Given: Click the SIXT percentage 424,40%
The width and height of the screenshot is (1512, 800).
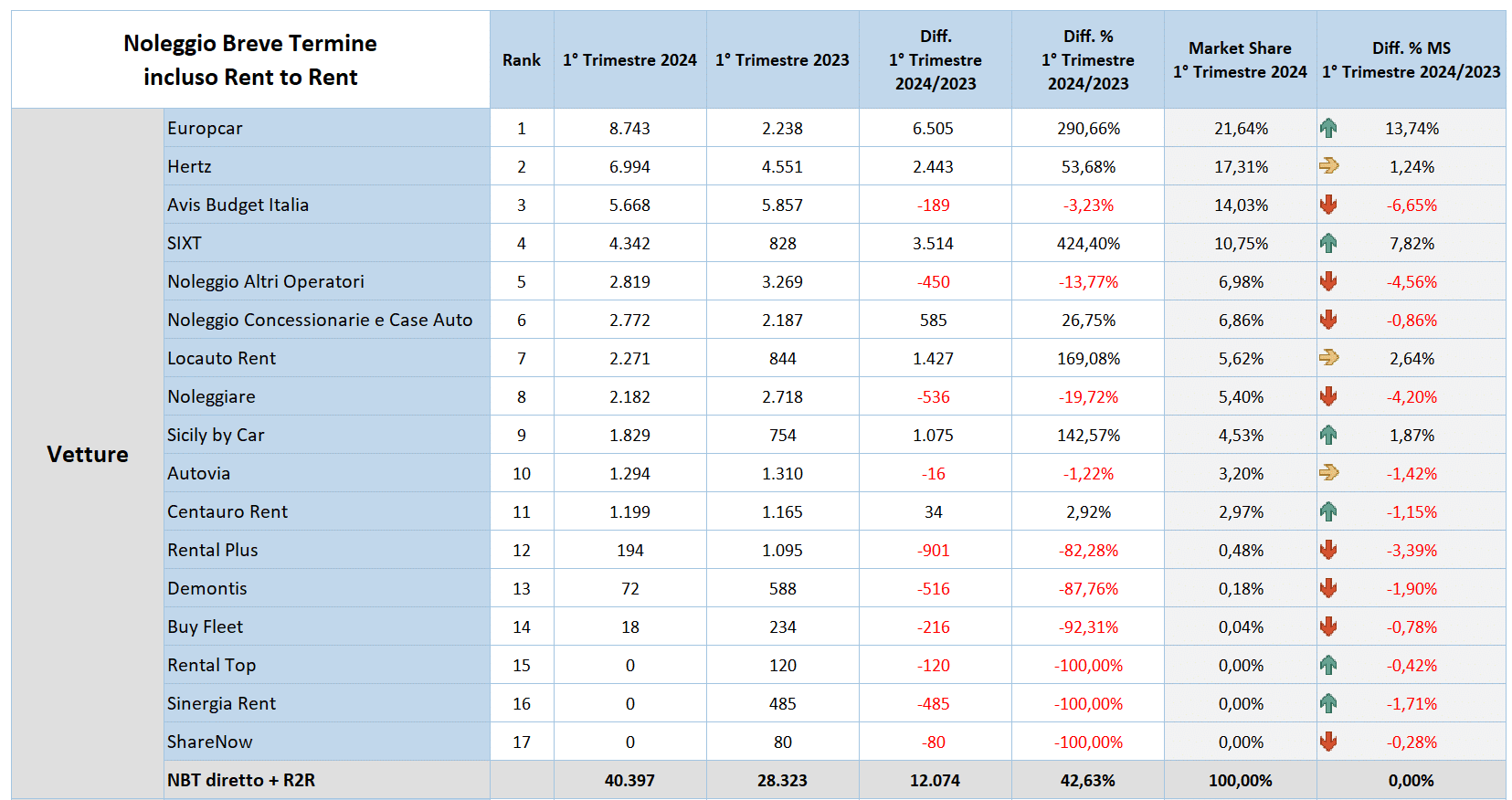Looking at the screenshot, I should pos(1088,244).
